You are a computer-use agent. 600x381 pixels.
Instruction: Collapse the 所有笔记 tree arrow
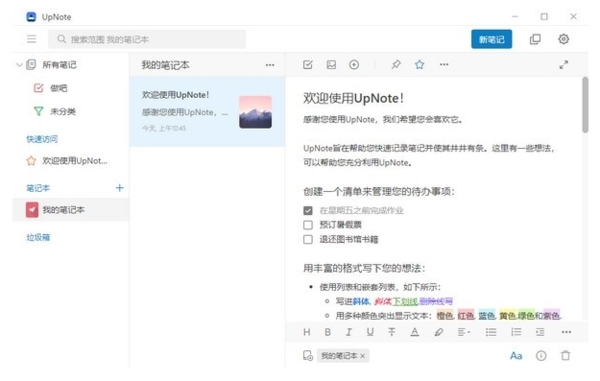pyautogui.click(x=19, y=65)
